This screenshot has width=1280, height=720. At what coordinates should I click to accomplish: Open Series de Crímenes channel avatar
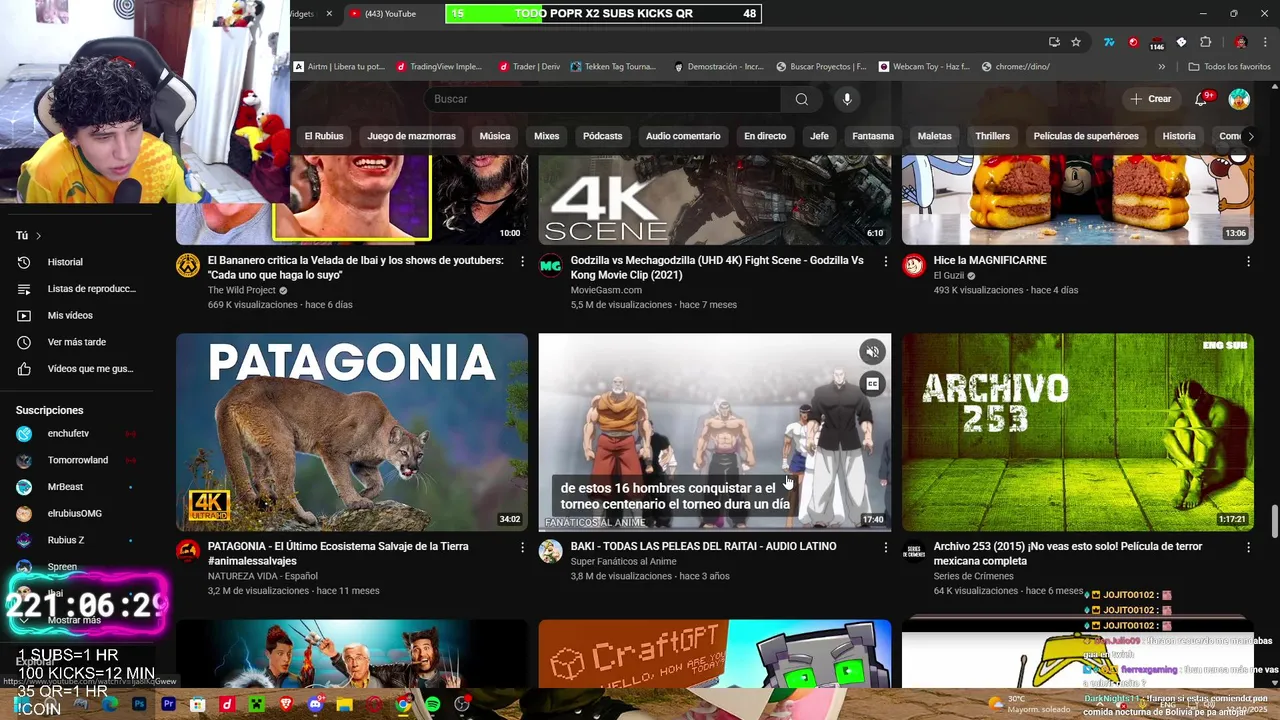[914, 551]
